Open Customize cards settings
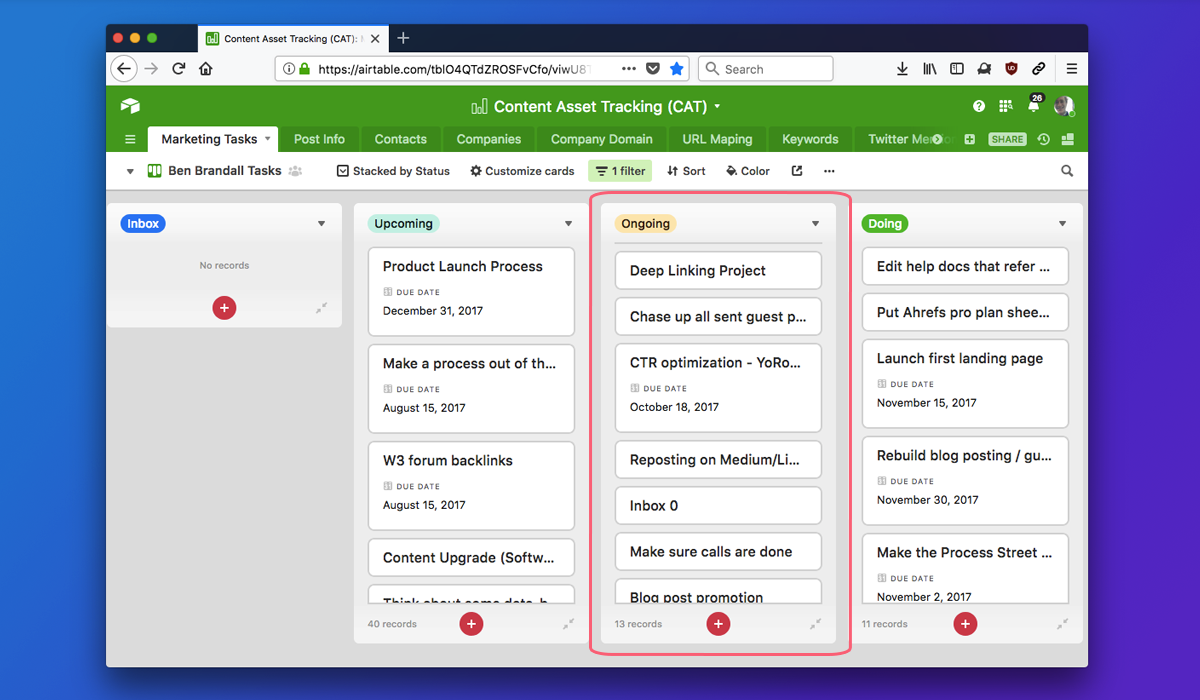Screen dimensions: 1200x700 pos(522,171)
